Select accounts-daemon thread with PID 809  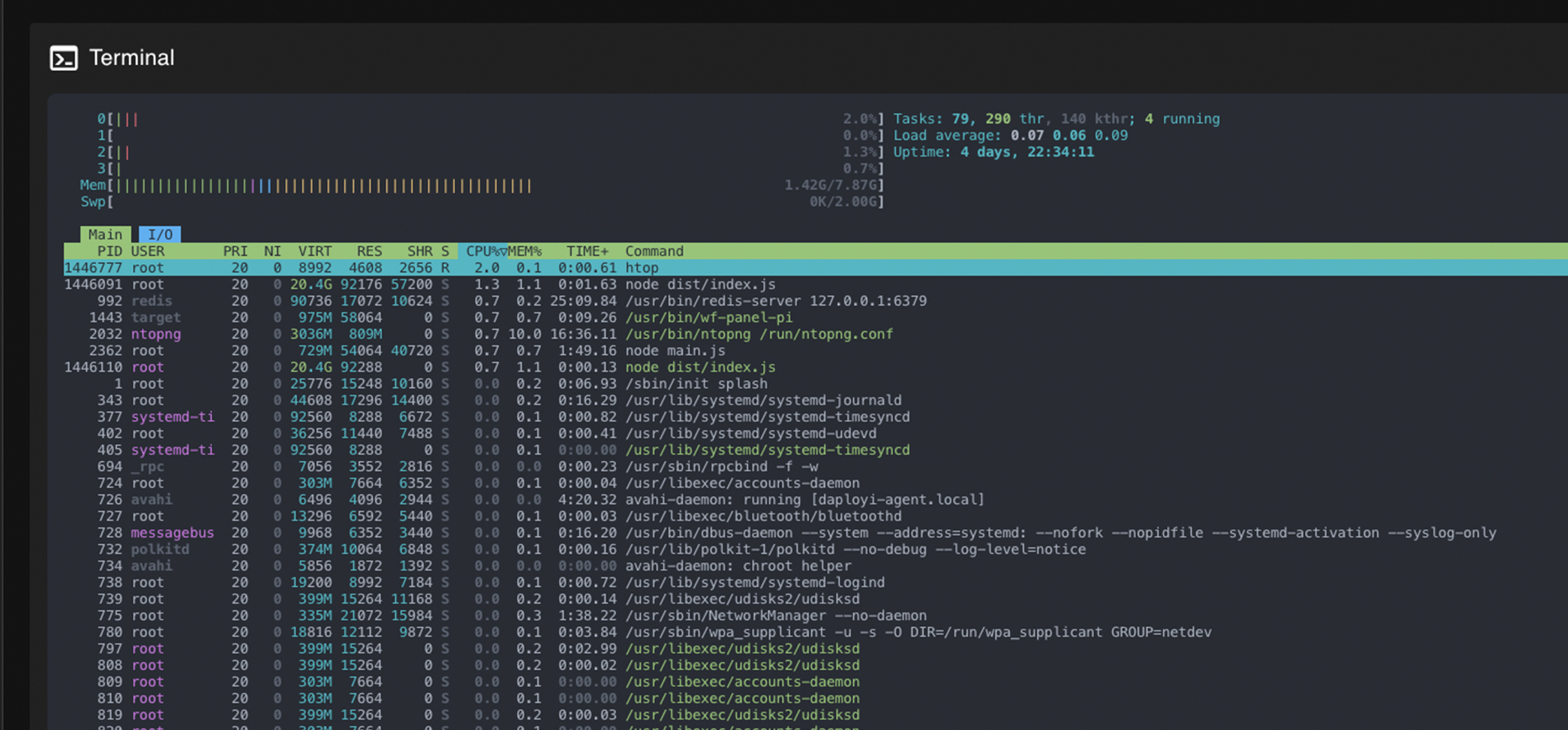[815, 681]
